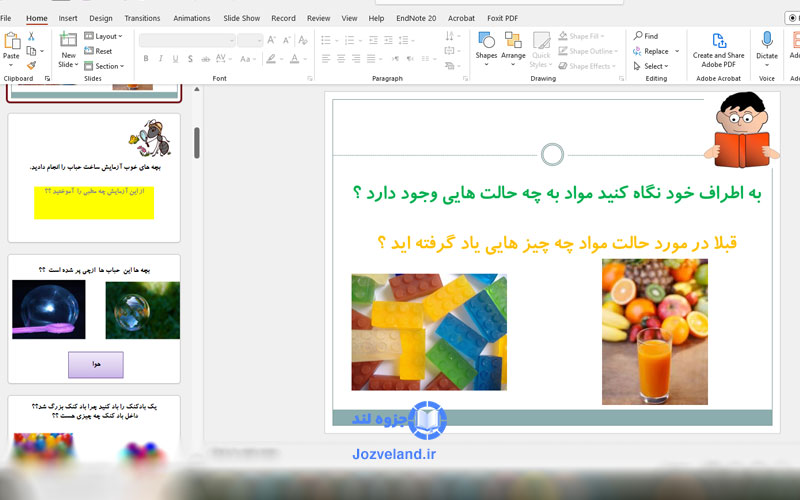Viewport: 800px width, 500px height.
Task: Open line spacing options
Action: [x=406, y=40]
